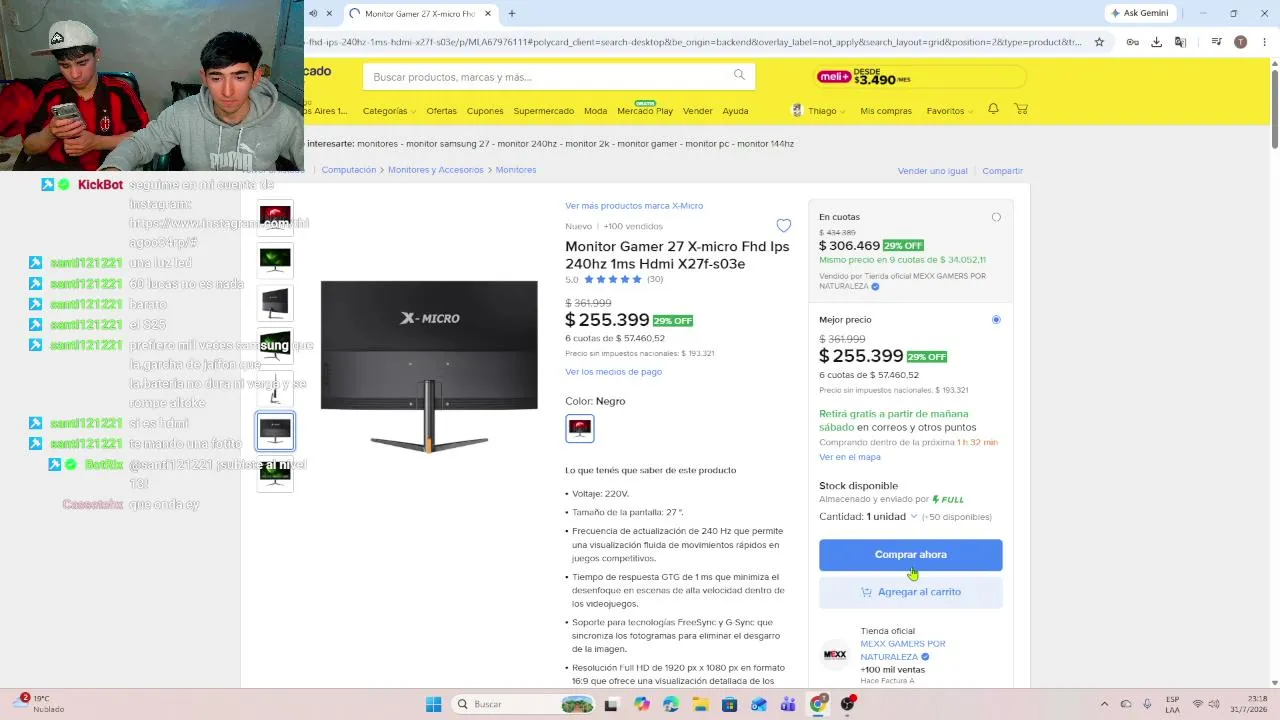Open the notifications bell
The image size is (1280, 720).
(x=993, y=109)
